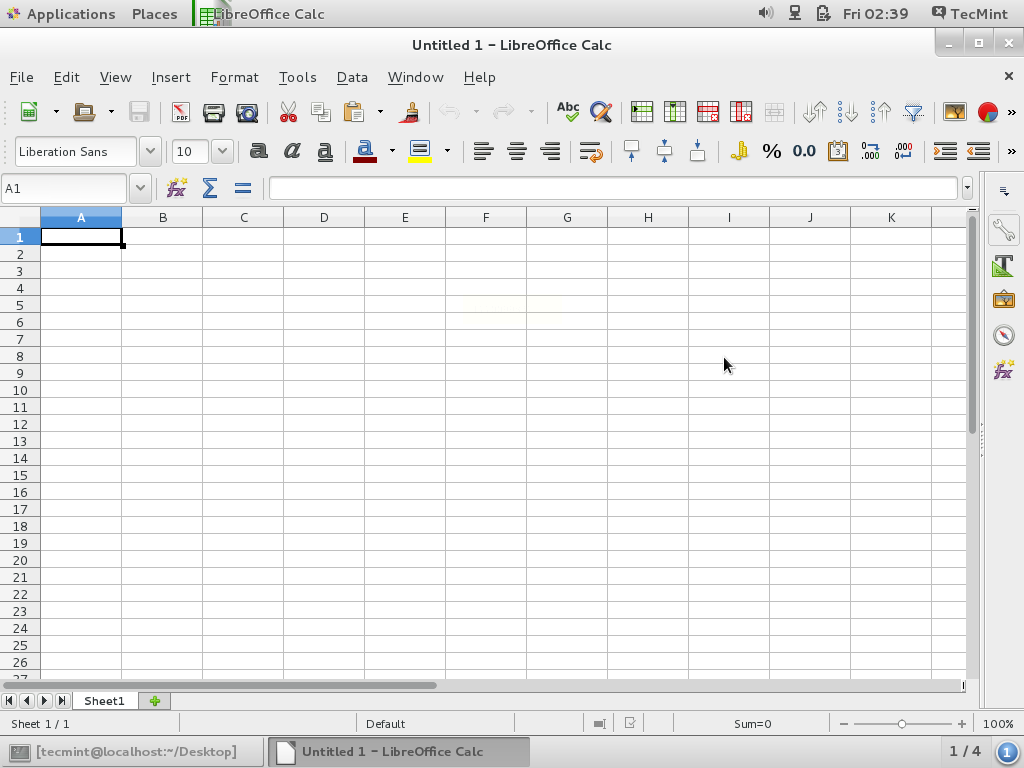Image resolution: width=1024 pixels, height=768 pixels.
Task: Toggle bold formatting
Action: (x=258, y=151)
